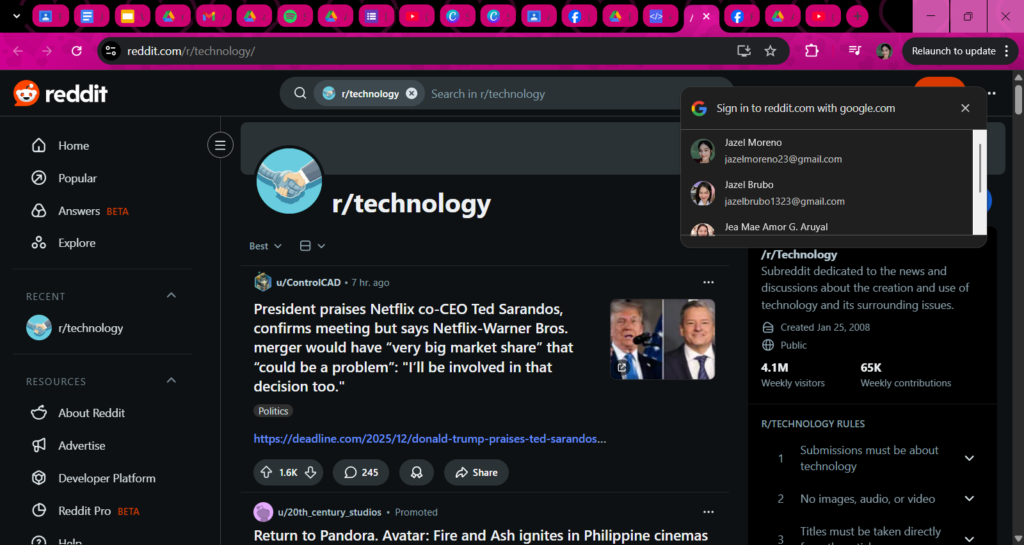Screen dimensions: 1024x545
Task: Give award to the ControlCAD post
Action: pos(416,472)
